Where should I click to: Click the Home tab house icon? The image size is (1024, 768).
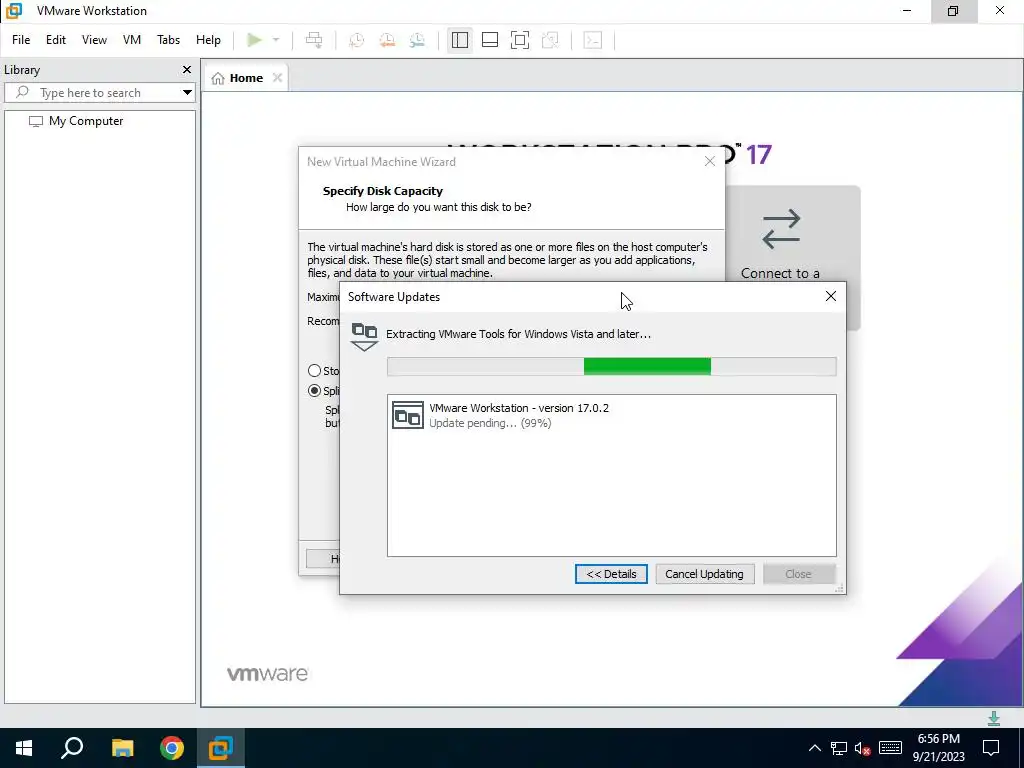coord(218,78)
